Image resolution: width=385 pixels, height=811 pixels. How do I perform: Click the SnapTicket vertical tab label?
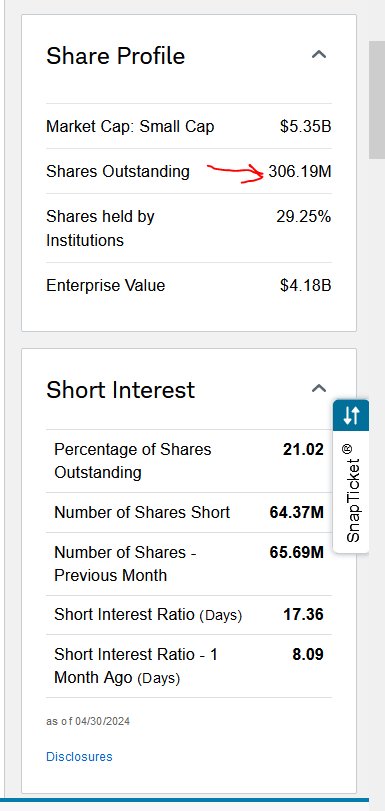(351, 492)
